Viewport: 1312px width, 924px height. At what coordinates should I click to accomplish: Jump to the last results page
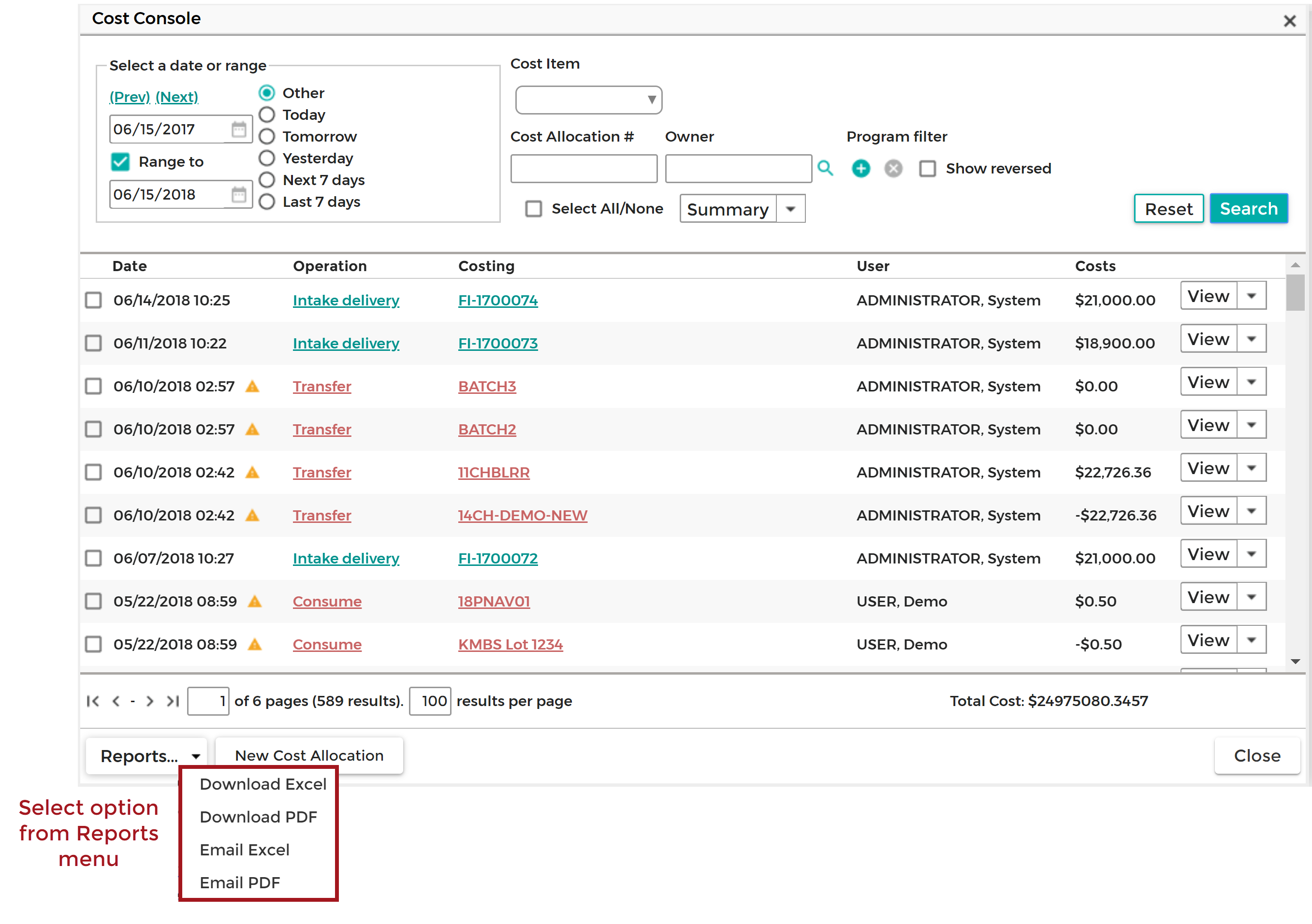[173, 701]
